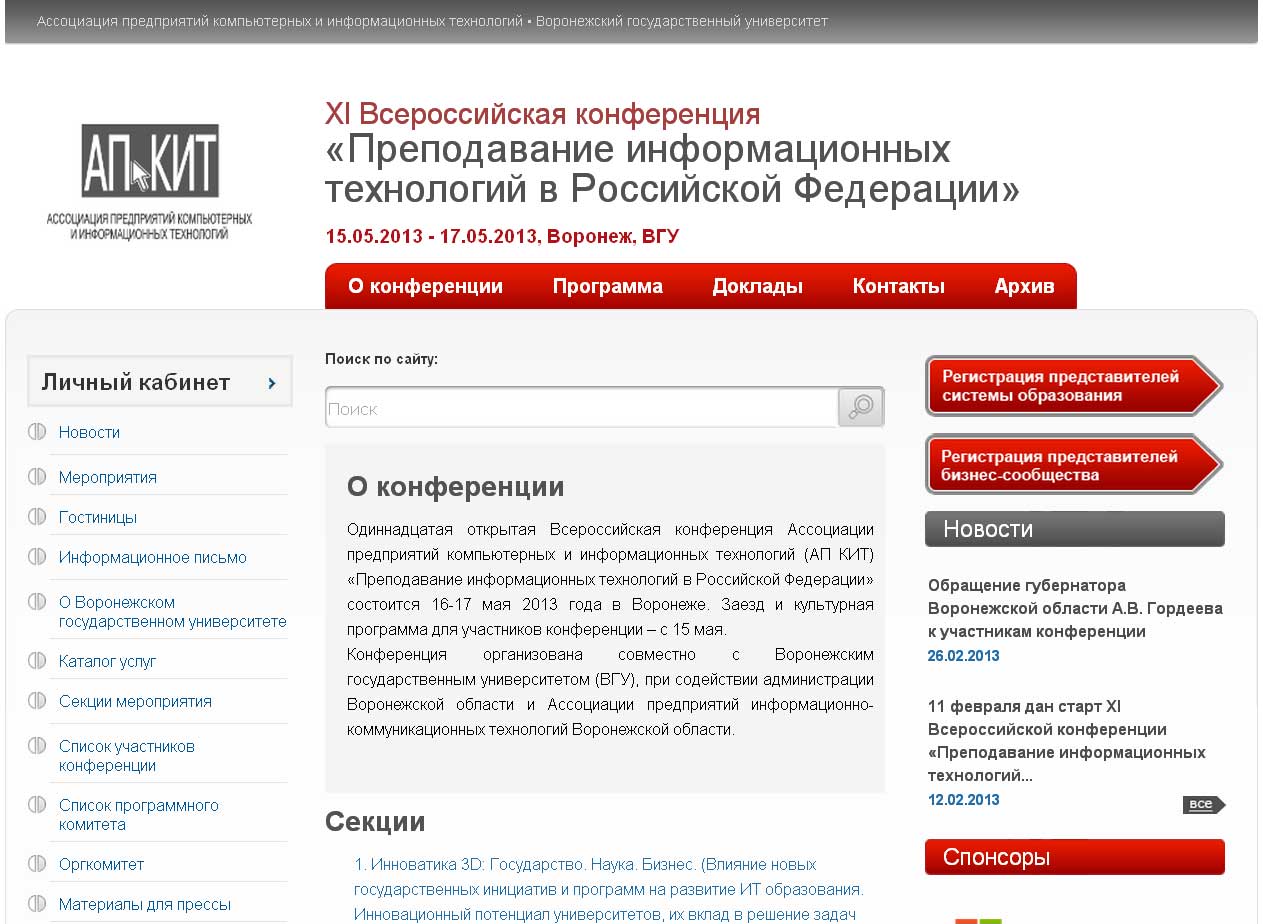The height and width of the screenshot is (924, 1263).
Task: Click the Секции heading
Action: point(375,822)
